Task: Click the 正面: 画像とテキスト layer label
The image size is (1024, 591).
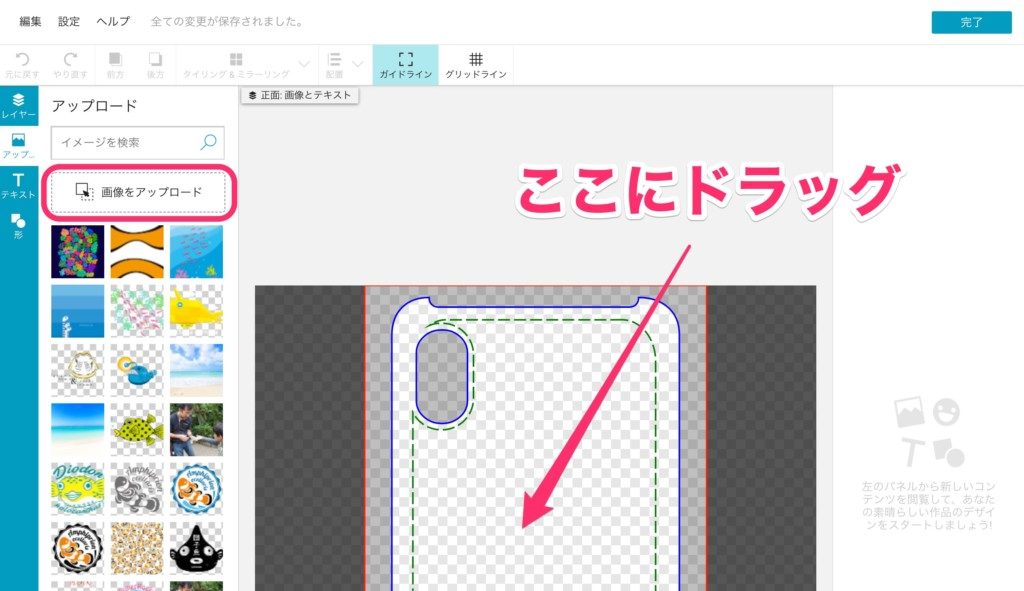Action: [299, 95]
